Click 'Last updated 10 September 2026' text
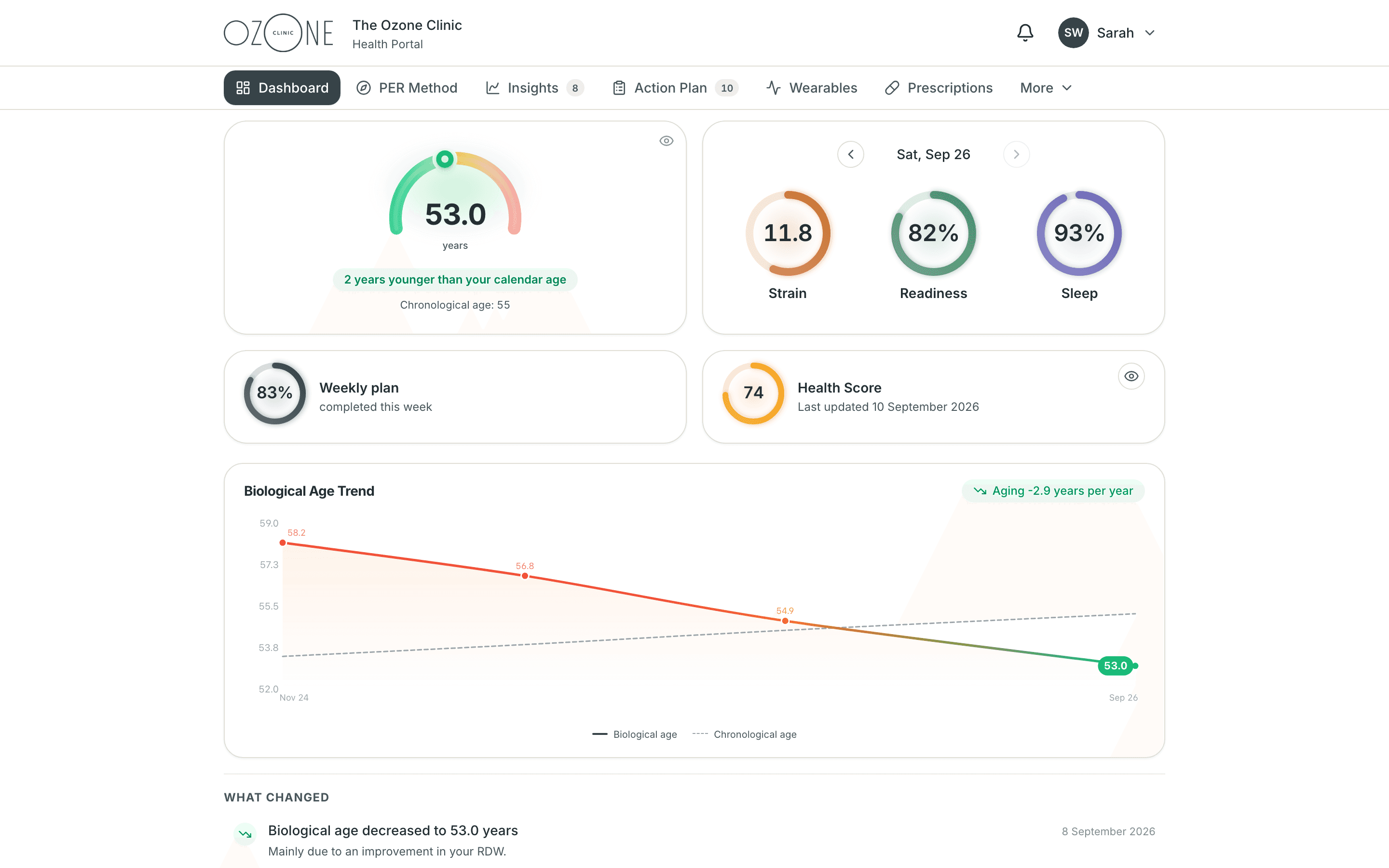The image size is (1389, 868). tap(888, 407)
